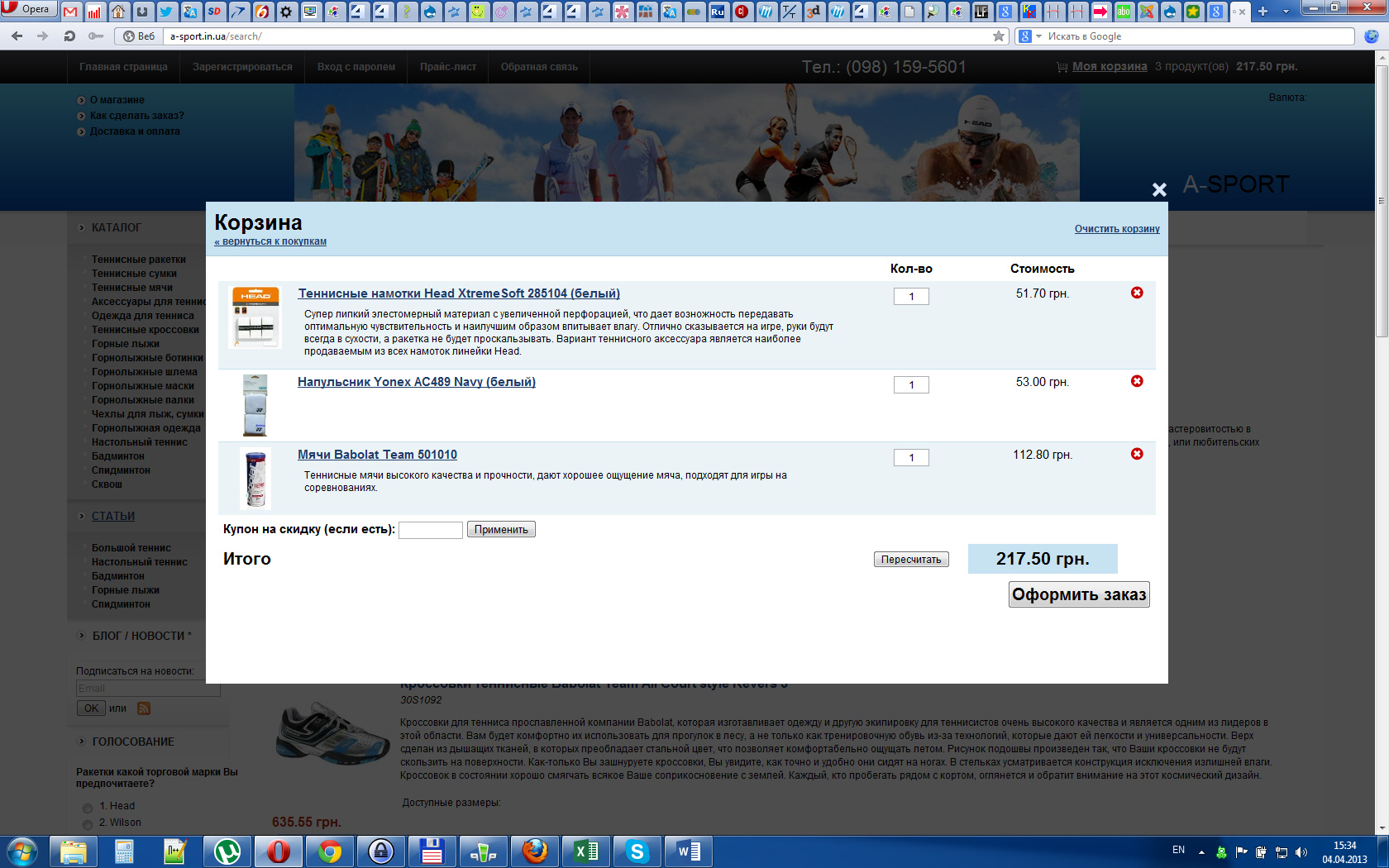Remove Yonex AC489 wristband from cart
This screenshot has width=1389, height=868.
(1137, 381)
